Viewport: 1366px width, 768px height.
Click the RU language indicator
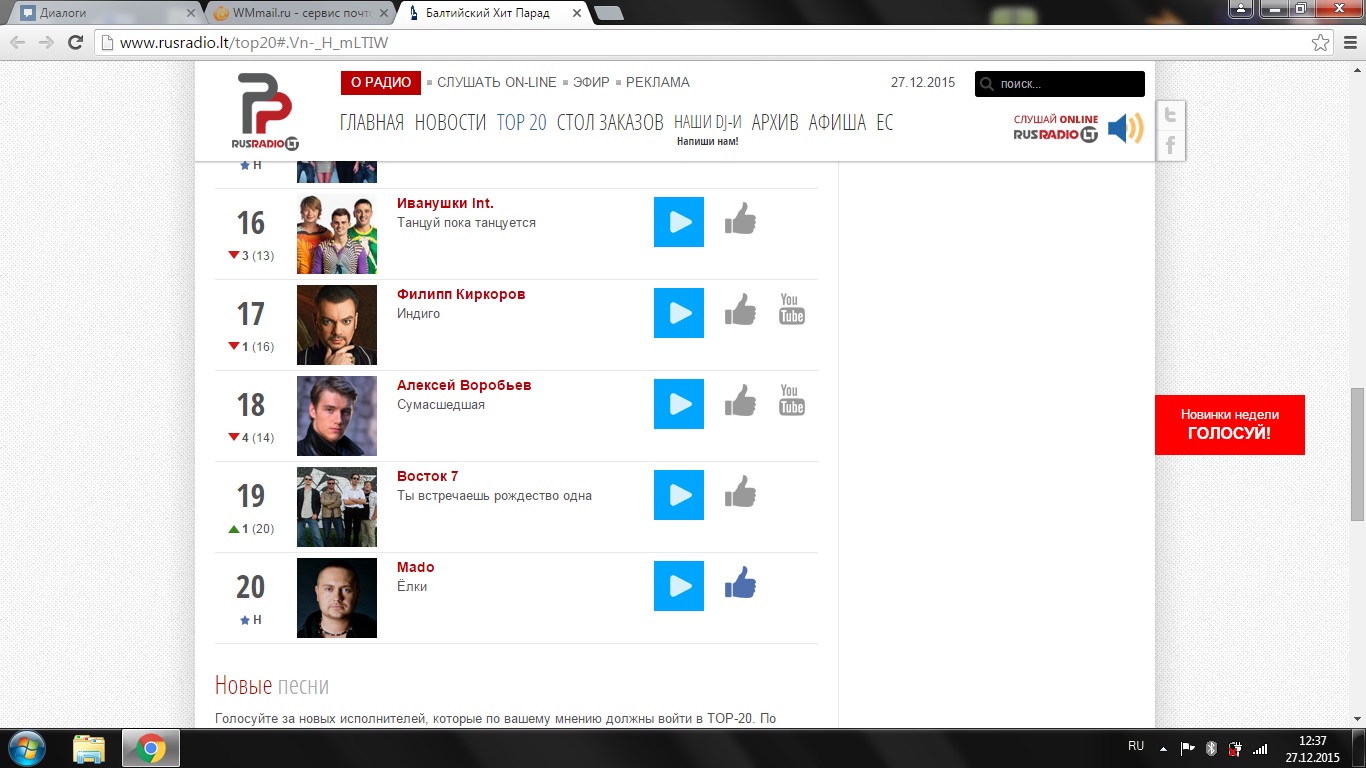pyautogui.click(x=1136, y=746)
